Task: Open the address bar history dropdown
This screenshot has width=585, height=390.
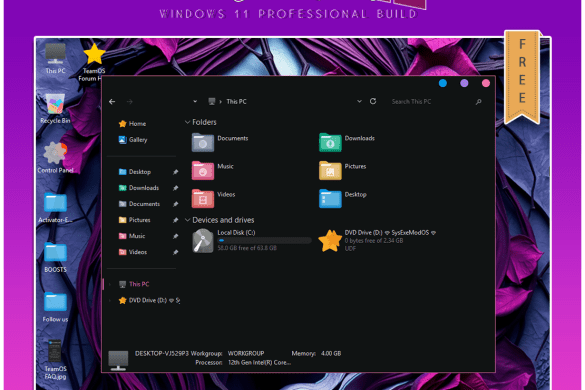Action: tap(359, 101)
